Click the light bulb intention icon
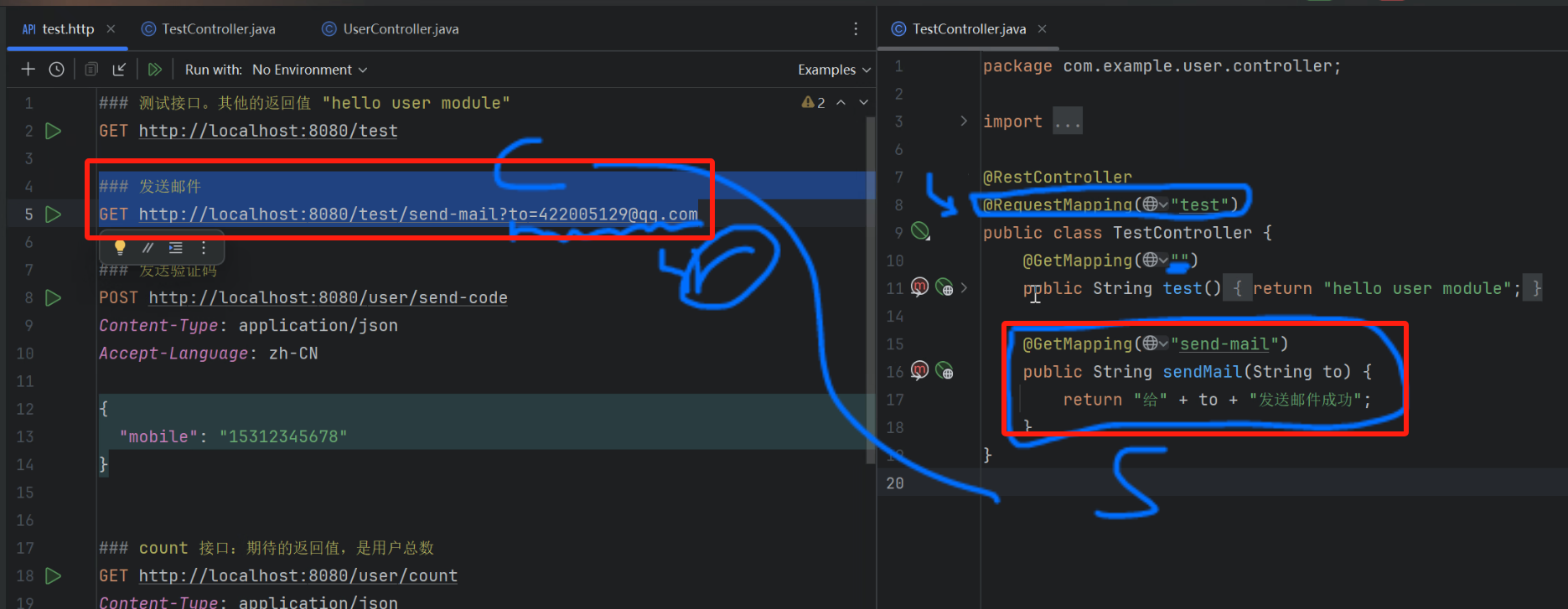 [120, 247]
